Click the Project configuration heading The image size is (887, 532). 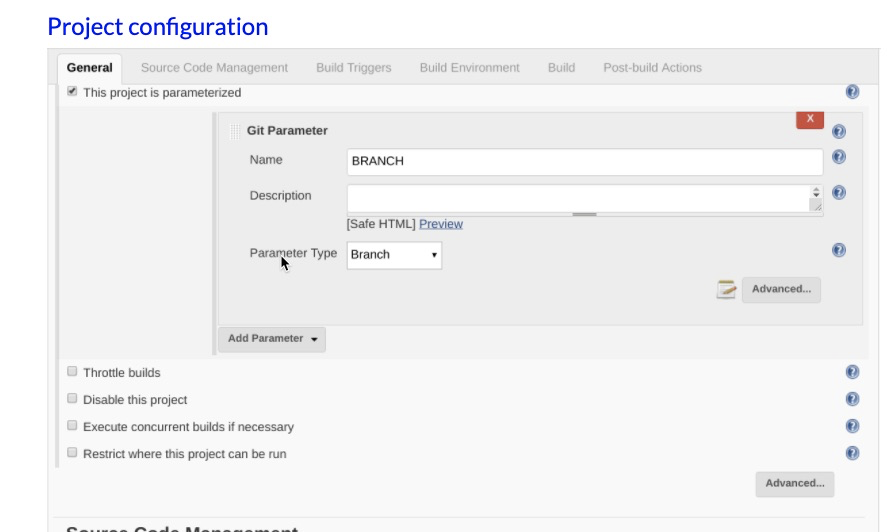coord(158,27)
